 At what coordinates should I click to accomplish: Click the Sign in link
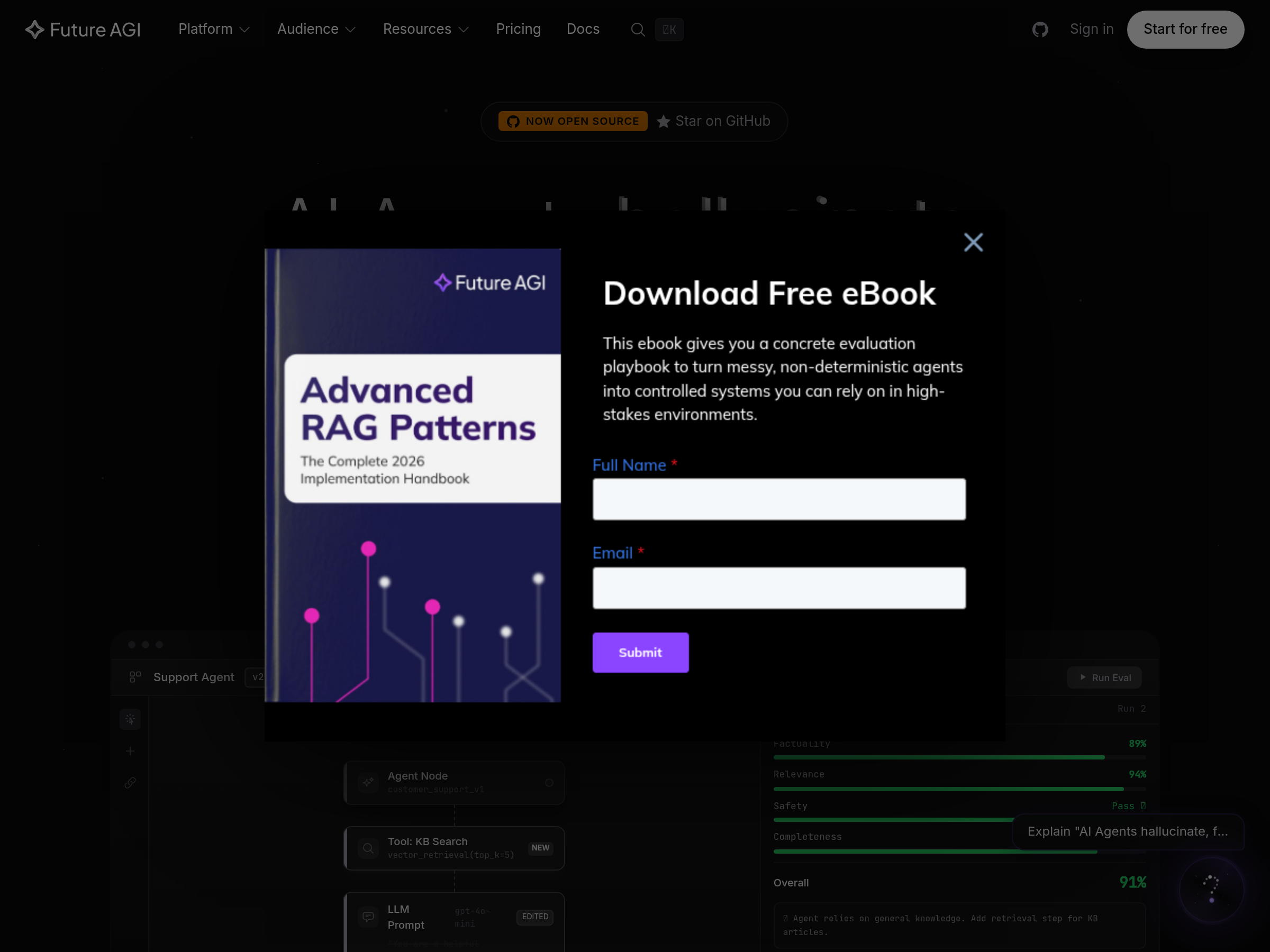1092,29
